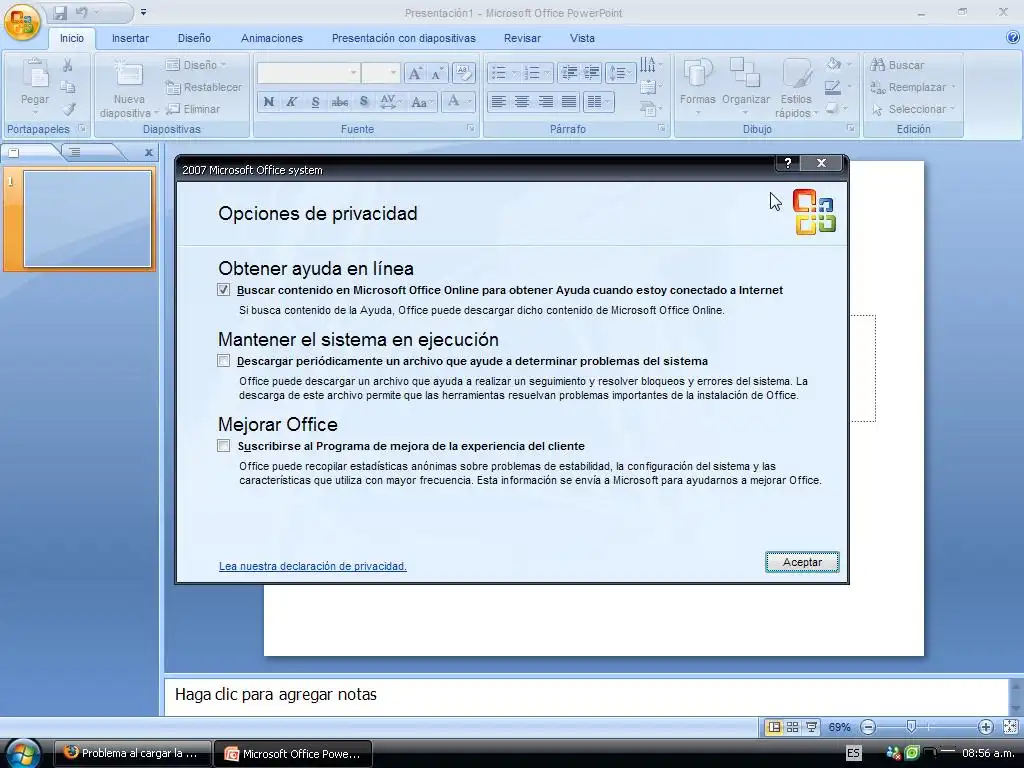The image size is (1024, 768).
Task: Click the Buscar find button
Action: 898,65
